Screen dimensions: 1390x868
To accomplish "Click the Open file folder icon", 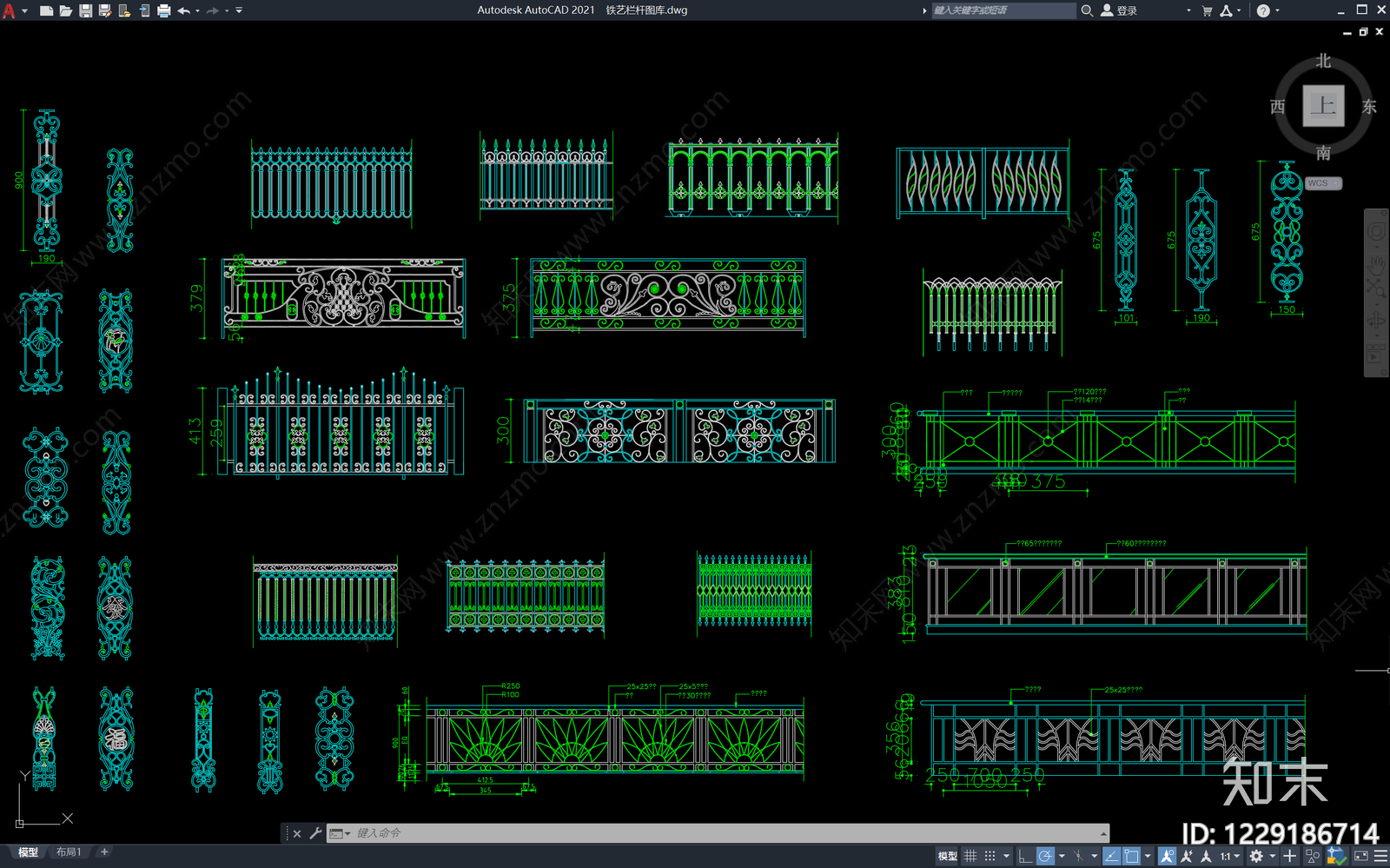I will [x=66, y=10].
